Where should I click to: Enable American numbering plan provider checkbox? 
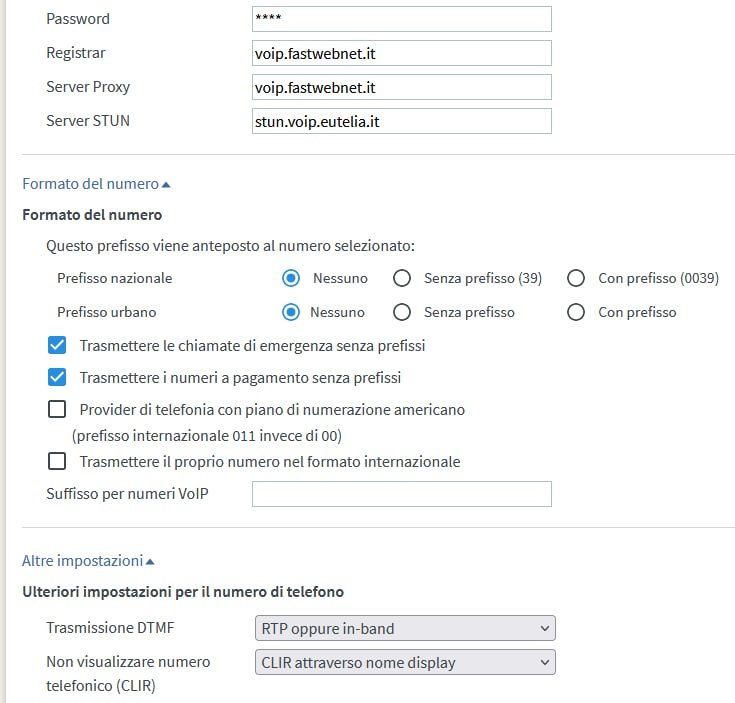[57, 409]
